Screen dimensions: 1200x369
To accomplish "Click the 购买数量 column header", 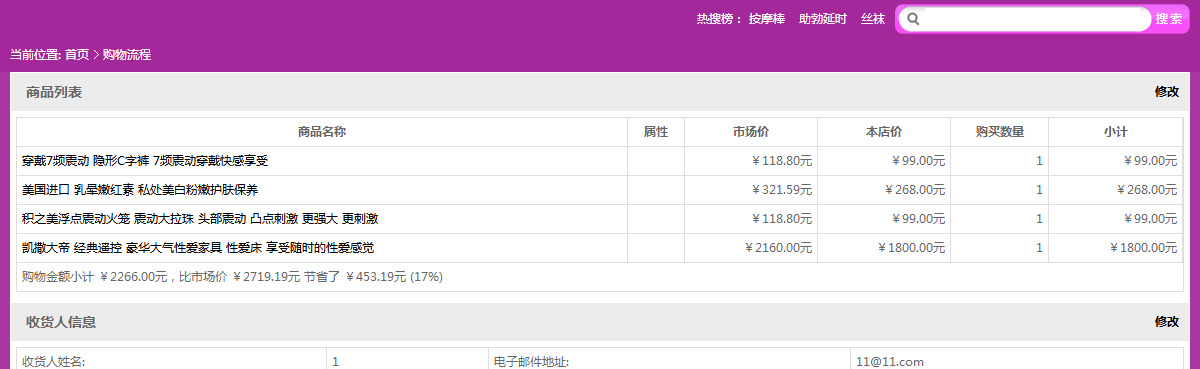I will (999, 132).
